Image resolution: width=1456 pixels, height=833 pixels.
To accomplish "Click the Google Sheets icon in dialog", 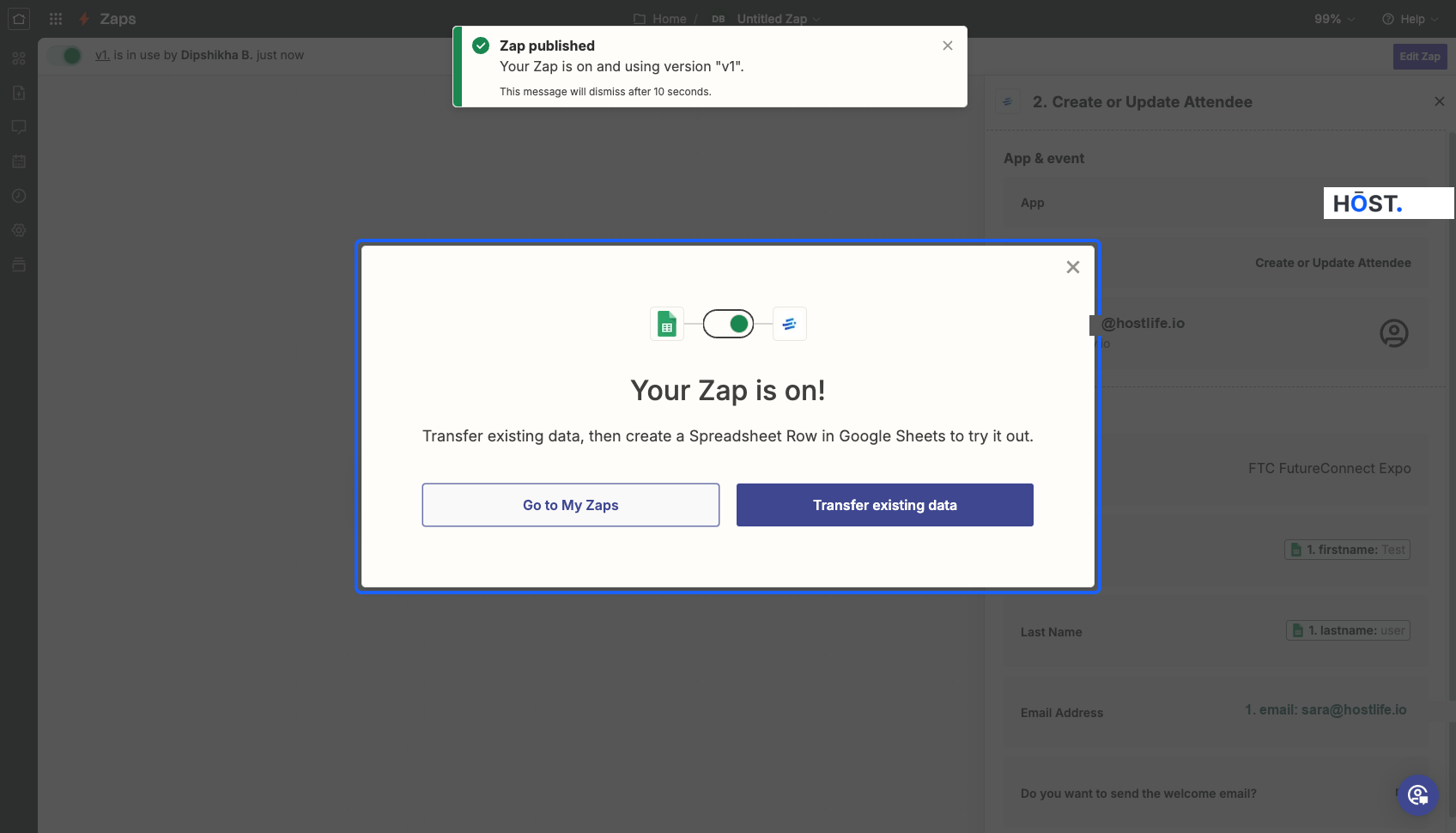I will [667, 324].
